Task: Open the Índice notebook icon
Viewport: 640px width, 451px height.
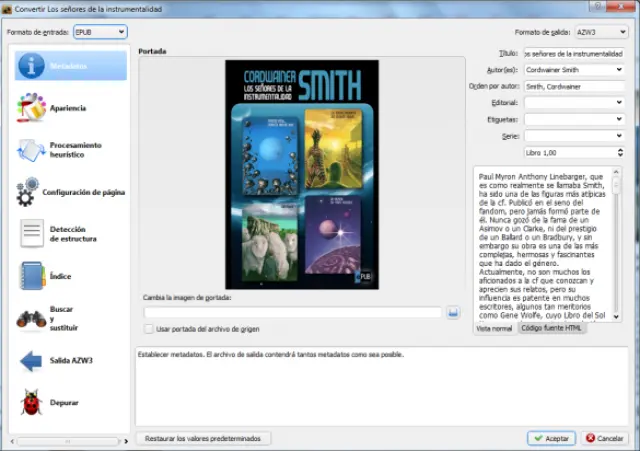Action: point(31,275)
